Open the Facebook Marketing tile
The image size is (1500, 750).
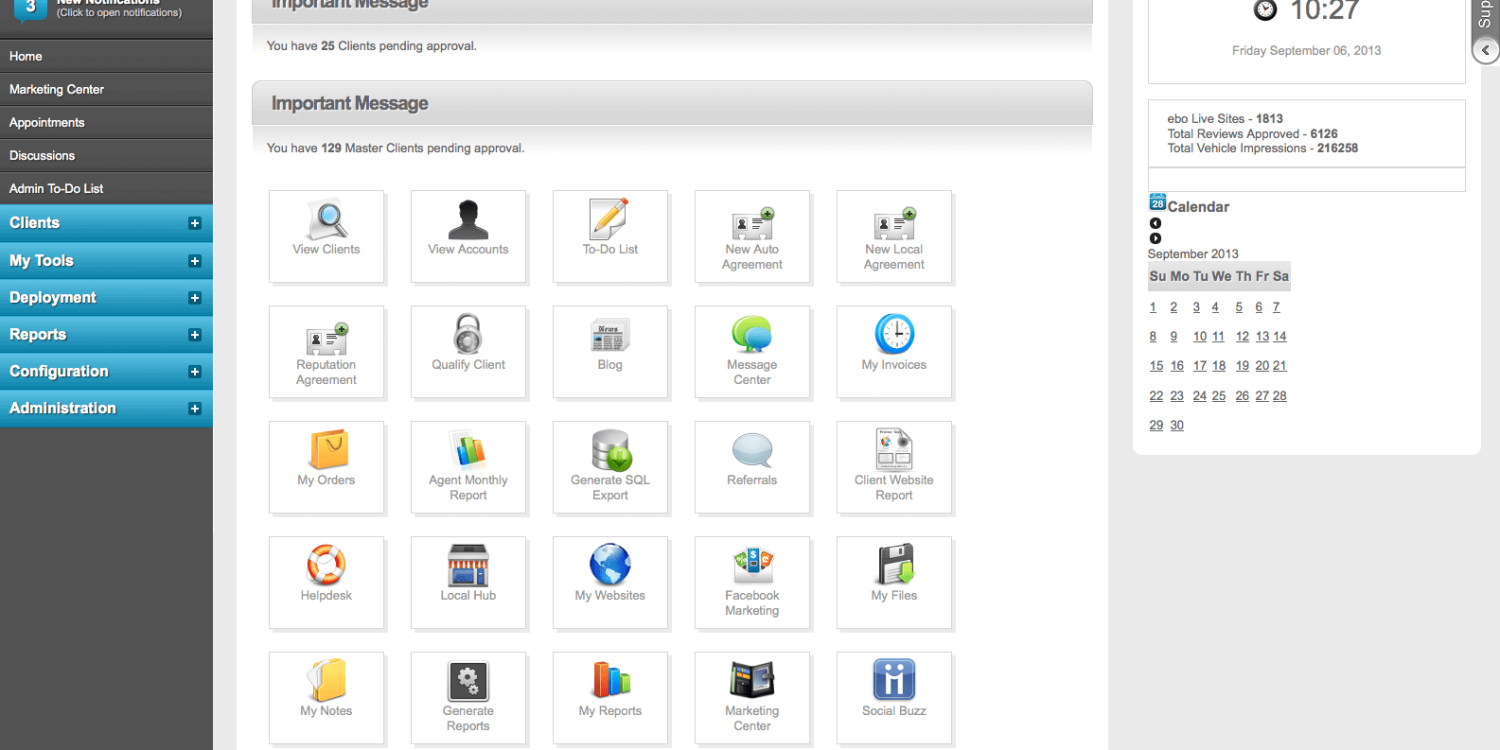(x=752, y=582)
